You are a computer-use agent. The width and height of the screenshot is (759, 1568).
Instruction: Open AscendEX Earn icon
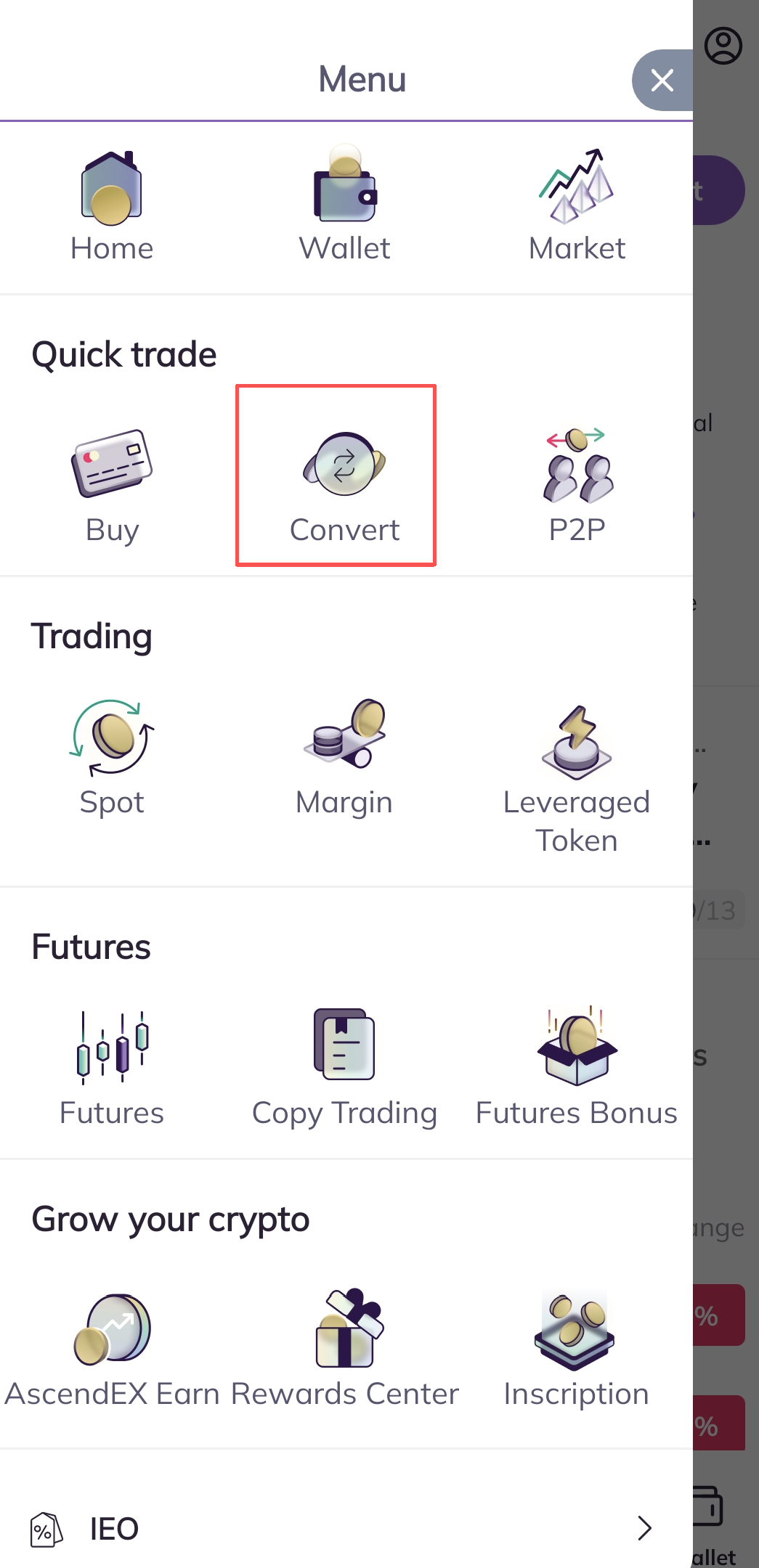pyautogui.click(x=112, y=1328)
